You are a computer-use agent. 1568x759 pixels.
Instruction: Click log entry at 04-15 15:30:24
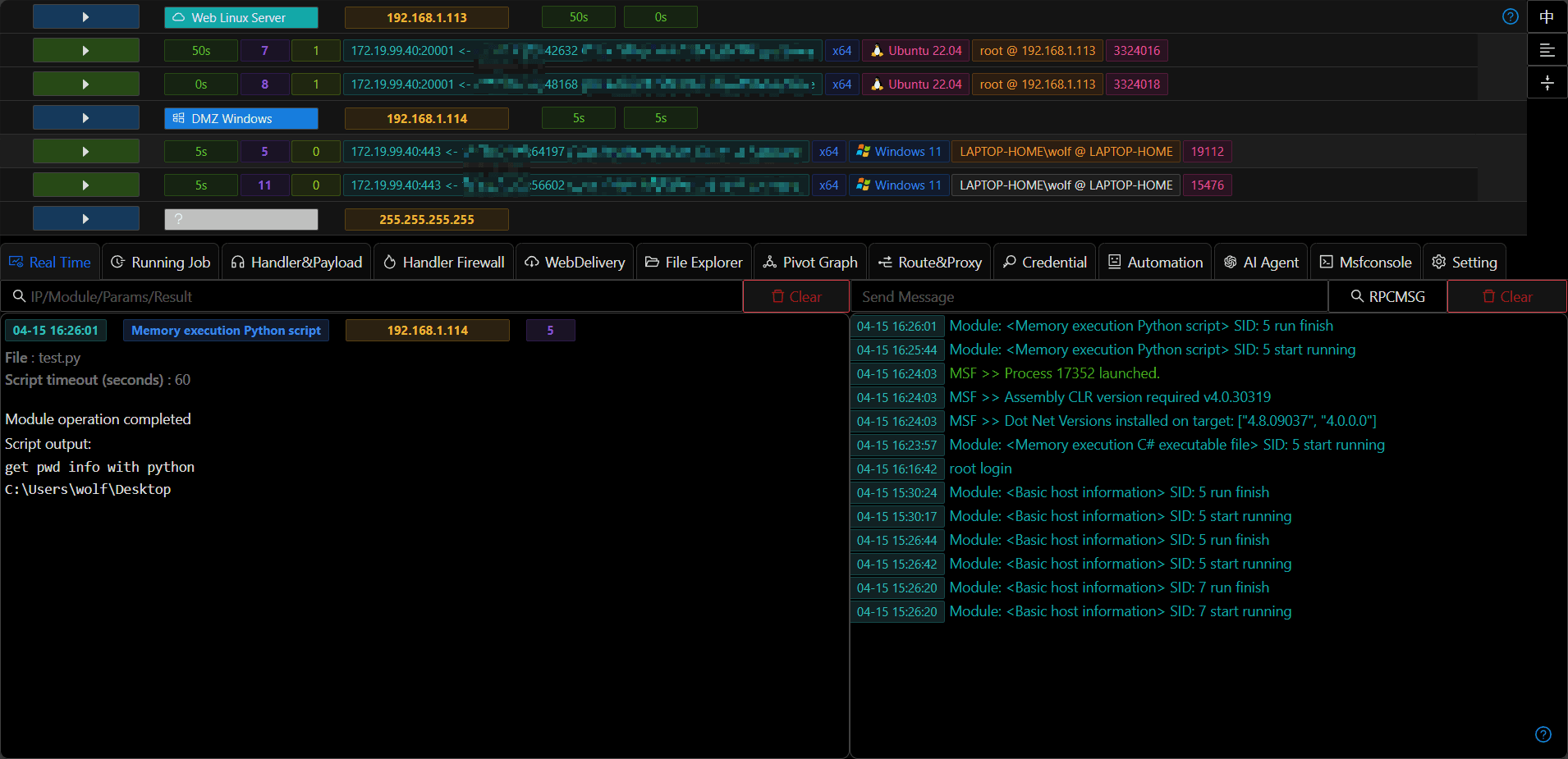coord(1109,492)
